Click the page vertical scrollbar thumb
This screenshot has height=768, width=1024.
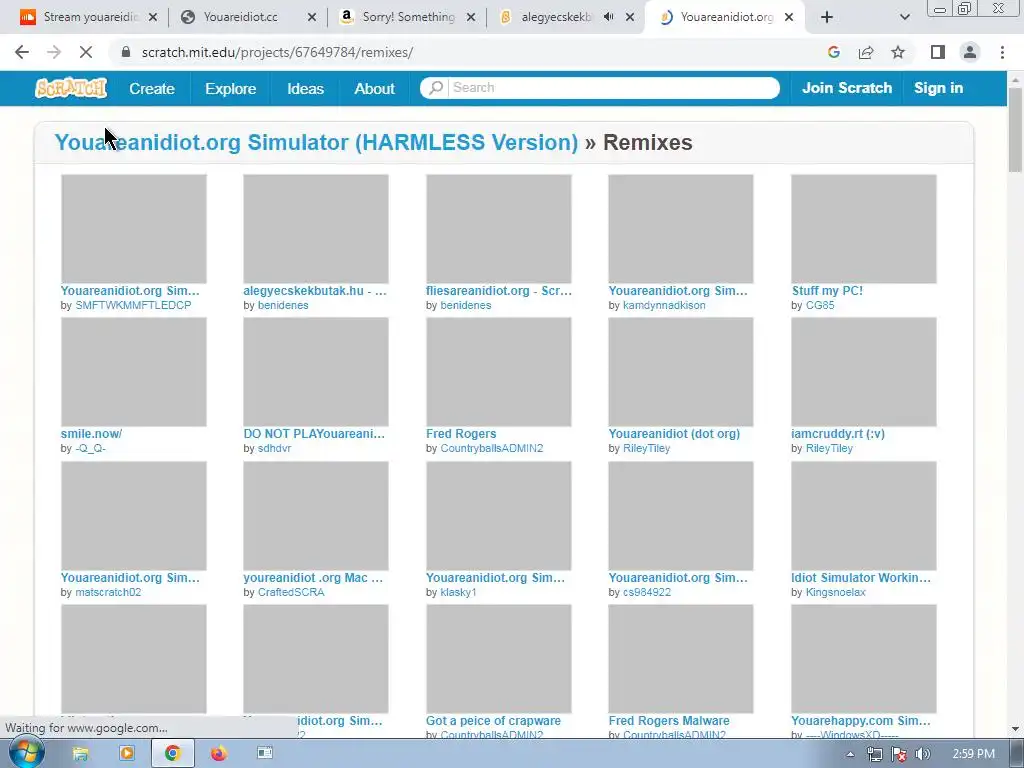point(1015,129)
